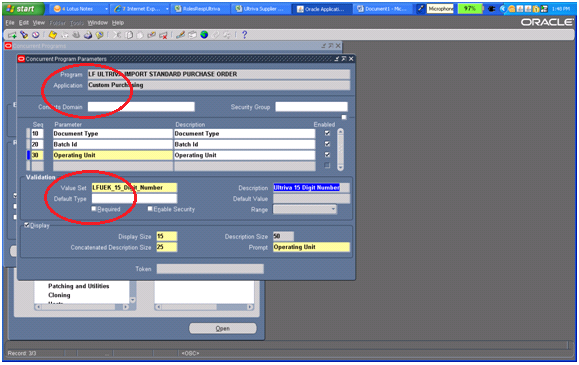The width and height of the screenshot is (579, 365).
Task: Switch to Oracle Applications taskbar button
Action: (321, 8)
